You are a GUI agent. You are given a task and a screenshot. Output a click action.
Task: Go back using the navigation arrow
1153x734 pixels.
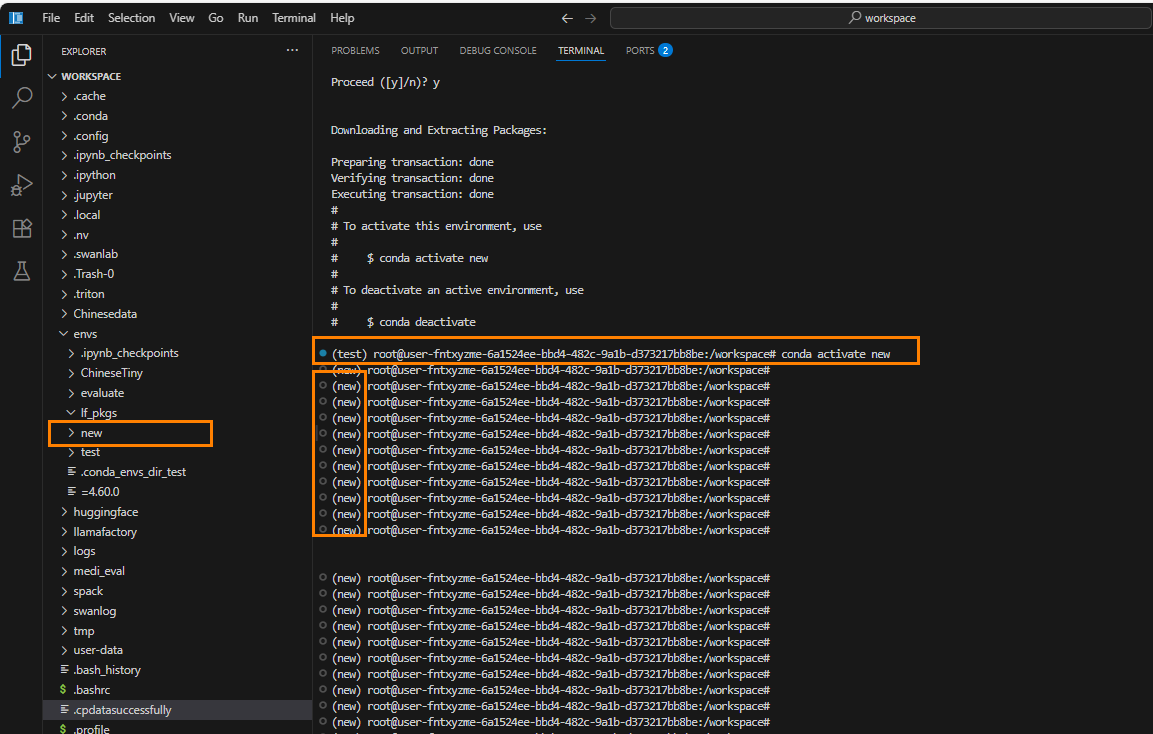pos(567,18)
